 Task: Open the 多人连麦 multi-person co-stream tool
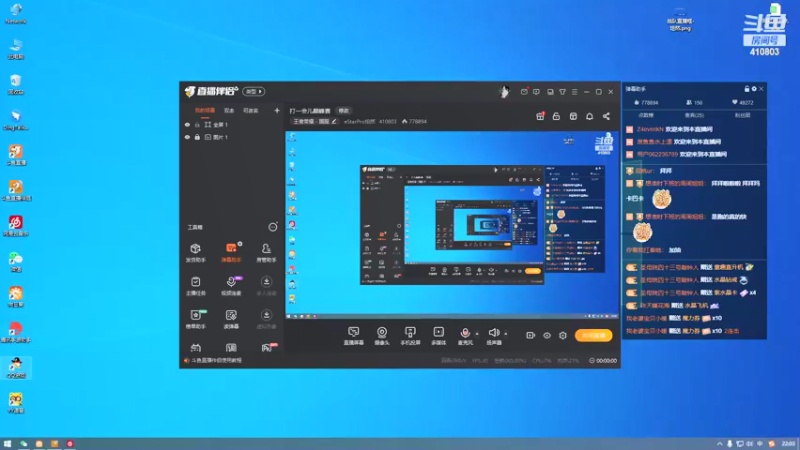[266, 286]
